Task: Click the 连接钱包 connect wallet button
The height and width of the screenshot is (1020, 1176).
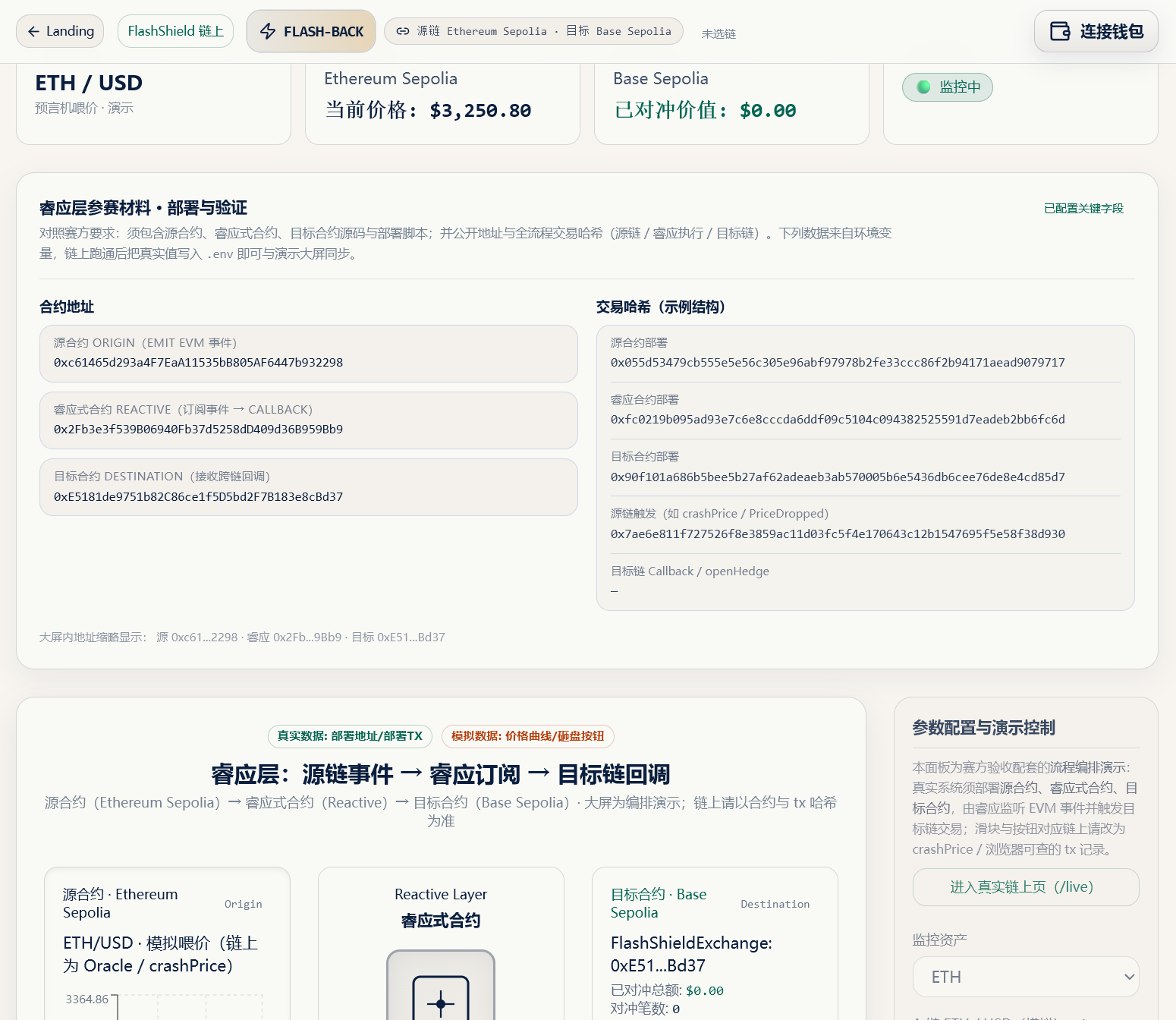Action: tap(1096, 31)
